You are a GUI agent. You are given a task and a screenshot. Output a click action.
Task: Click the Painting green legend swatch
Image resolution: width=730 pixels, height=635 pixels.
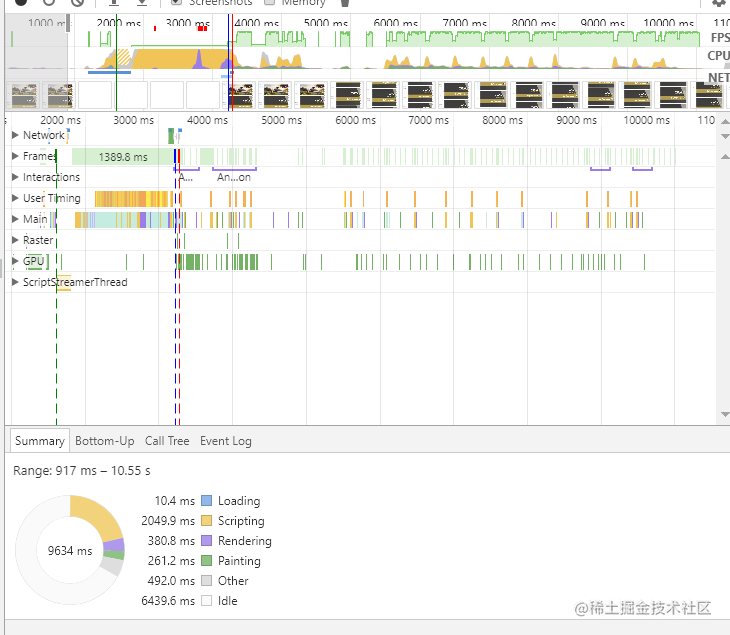coord(207,561)
